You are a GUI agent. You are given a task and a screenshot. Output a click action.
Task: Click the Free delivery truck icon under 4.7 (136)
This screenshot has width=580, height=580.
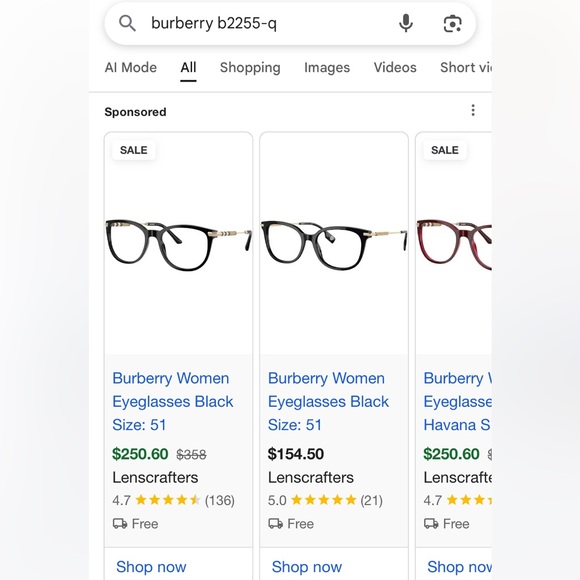[120, 524]
